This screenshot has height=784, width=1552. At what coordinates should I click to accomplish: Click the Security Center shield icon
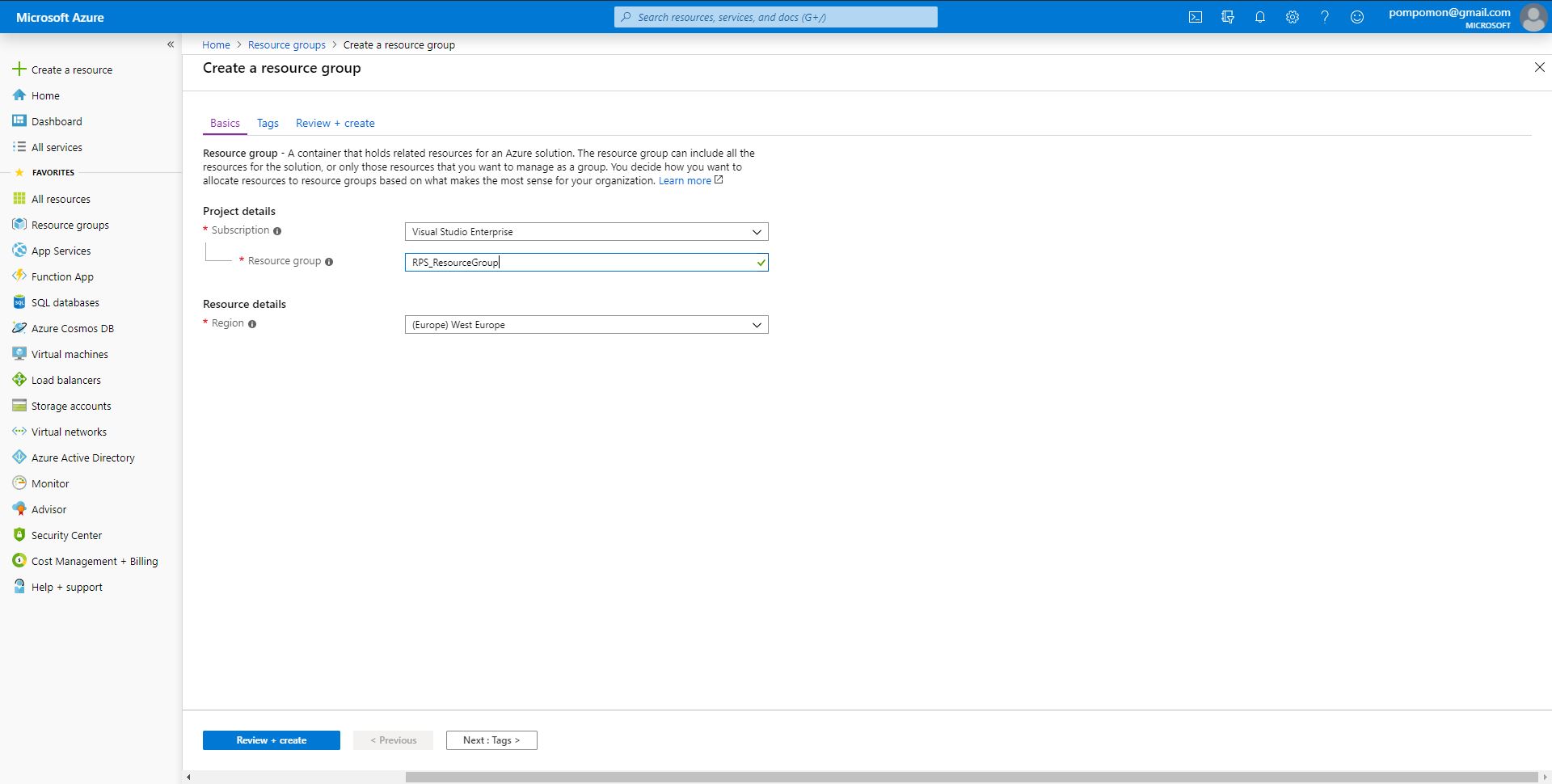pyautogui.click(x=19, y=535)
